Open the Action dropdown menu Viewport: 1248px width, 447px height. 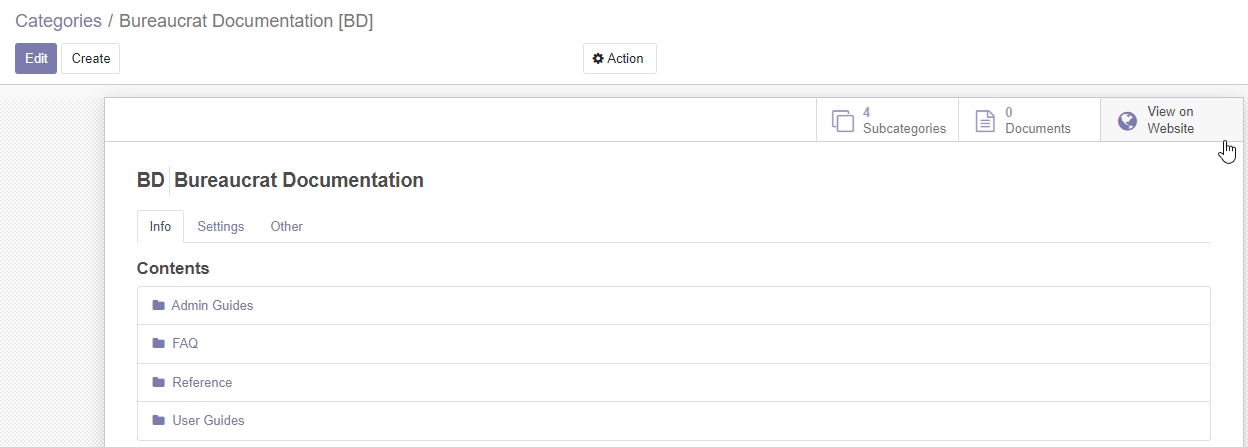click(x=620, y=59)
